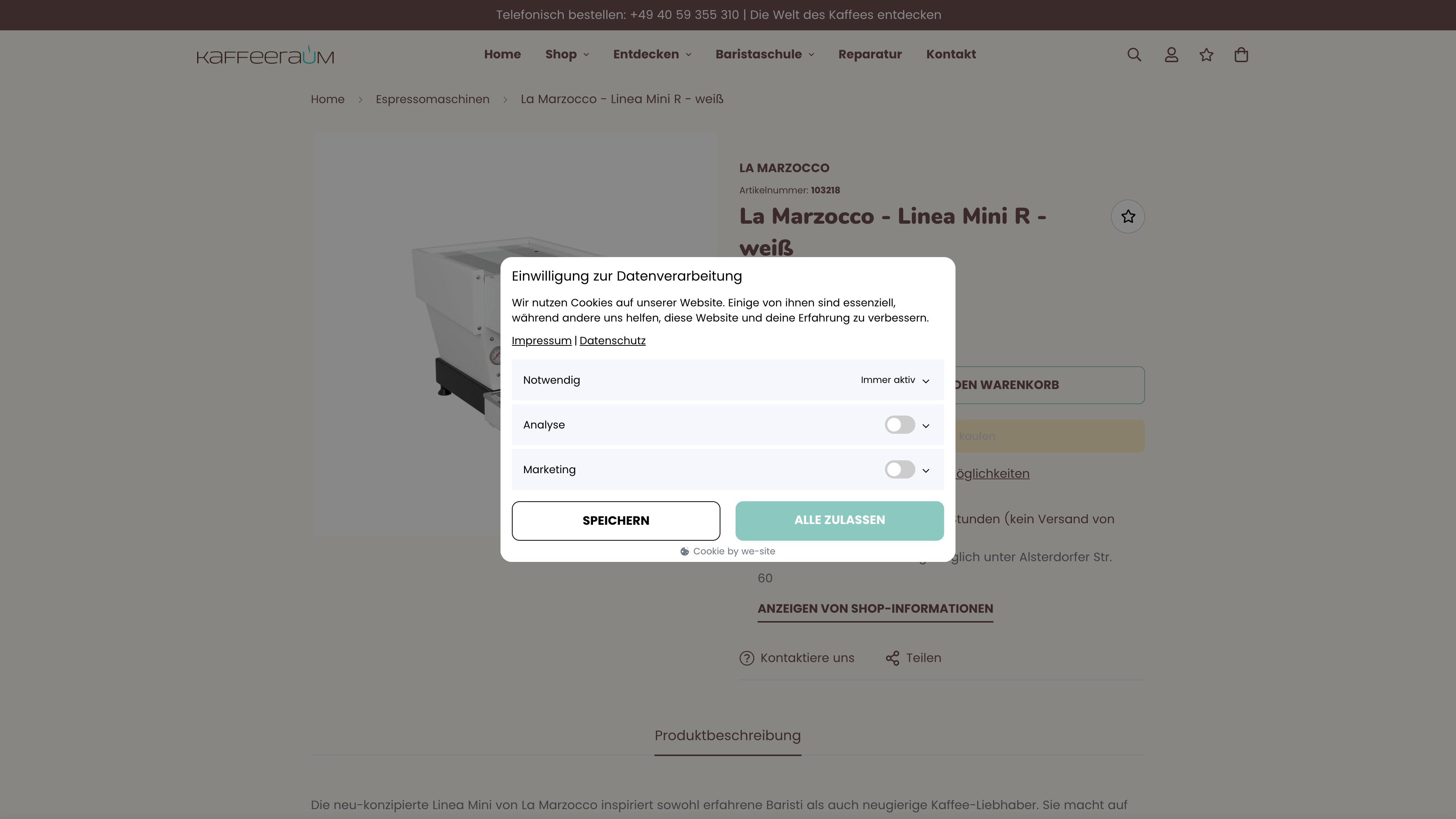Screen dimensions: 1456x819
Task: Click the user account icon
Action: click(x=1171, y=54)
